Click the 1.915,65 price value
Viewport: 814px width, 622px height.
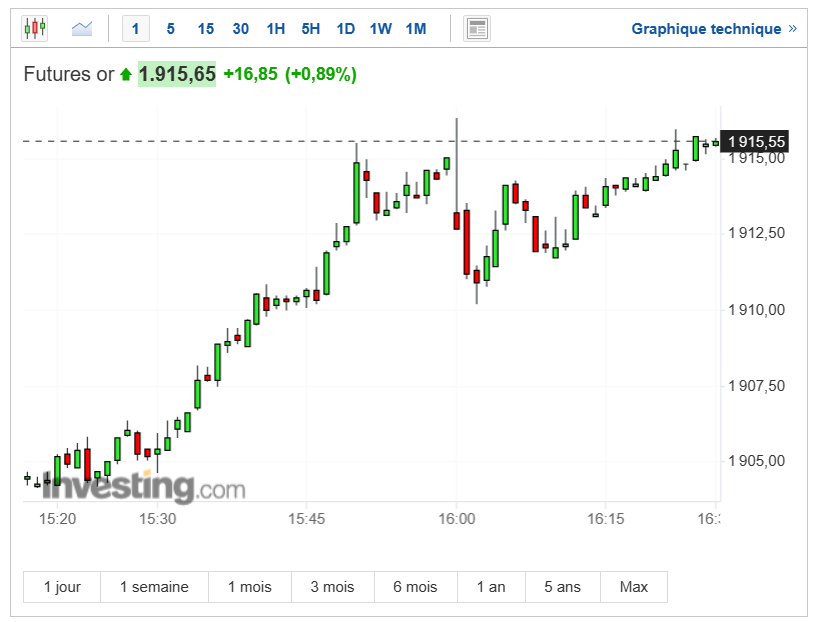point(177,74)
